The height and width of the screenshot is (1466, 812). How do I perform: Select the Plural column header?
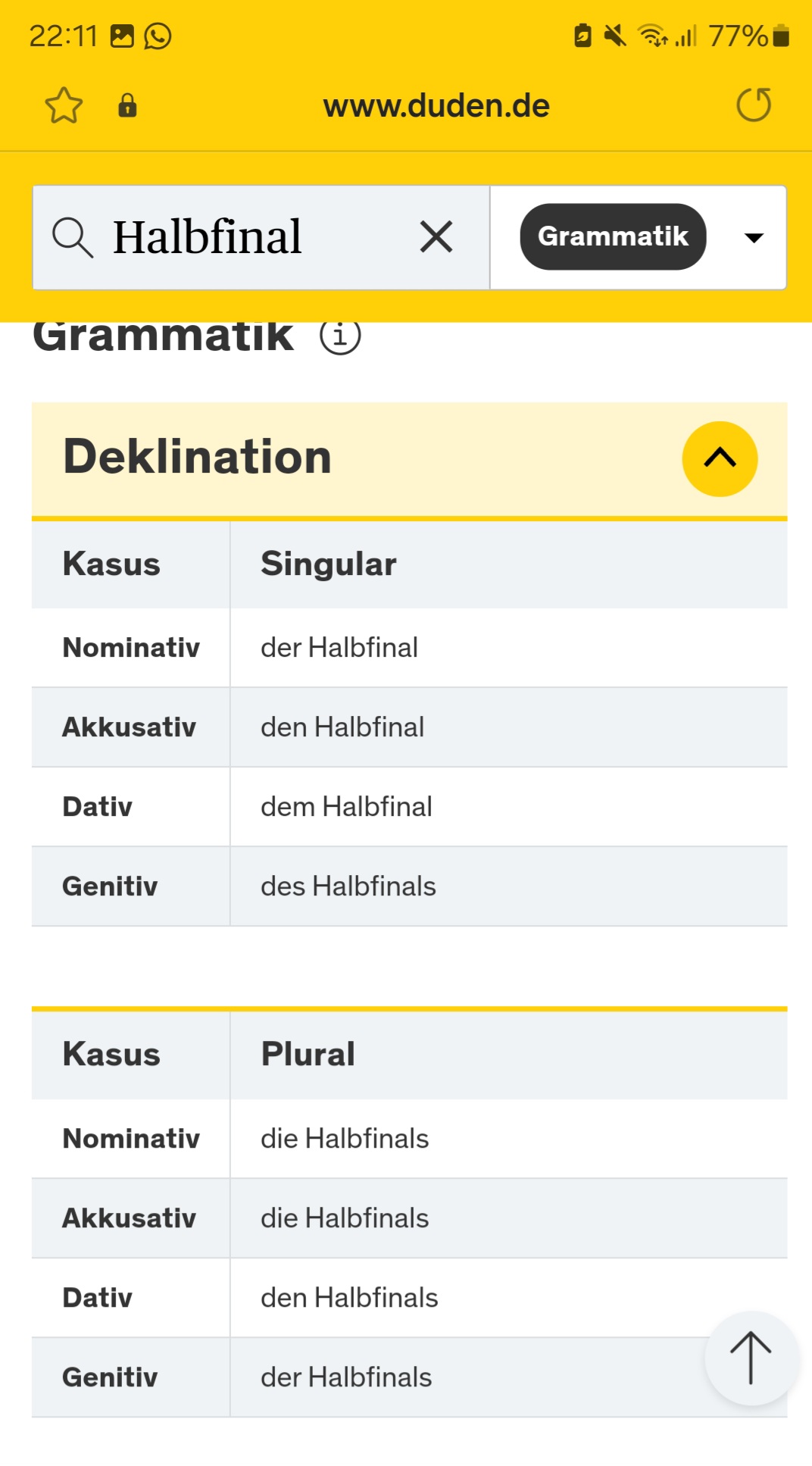click(308, 1055)
